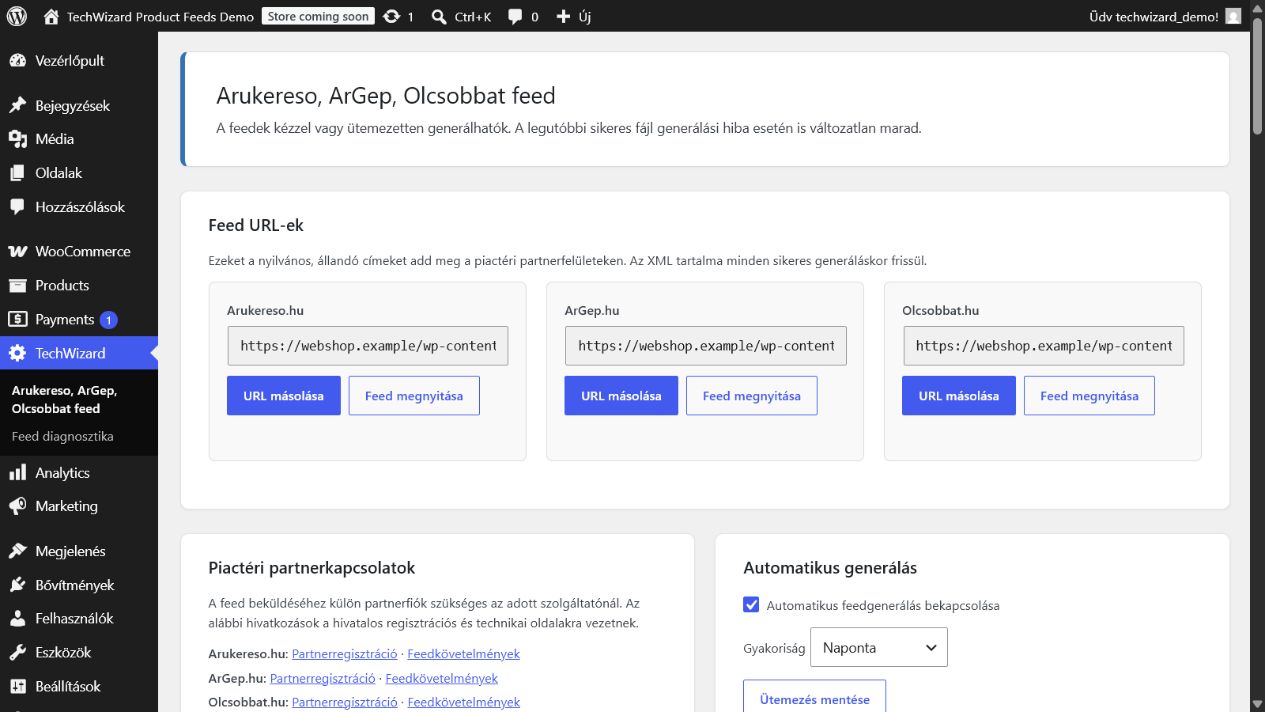Copy the Arukereso.hu feed URL
This screenshot has height=712, width=1265.
pyautogui.click(x=283, y=396)
